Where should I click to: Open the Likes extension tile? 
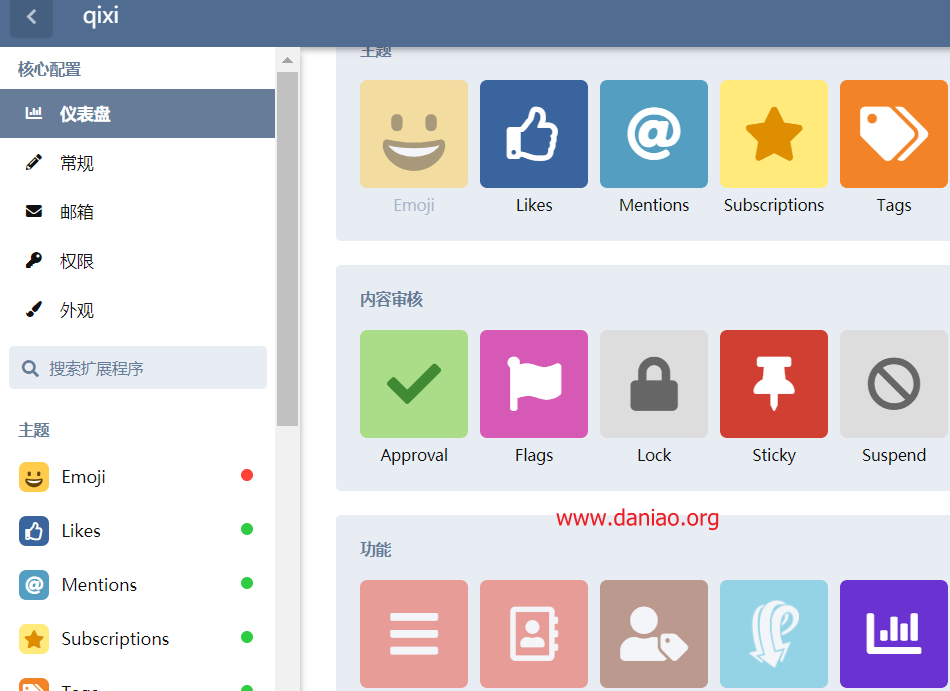533,135
